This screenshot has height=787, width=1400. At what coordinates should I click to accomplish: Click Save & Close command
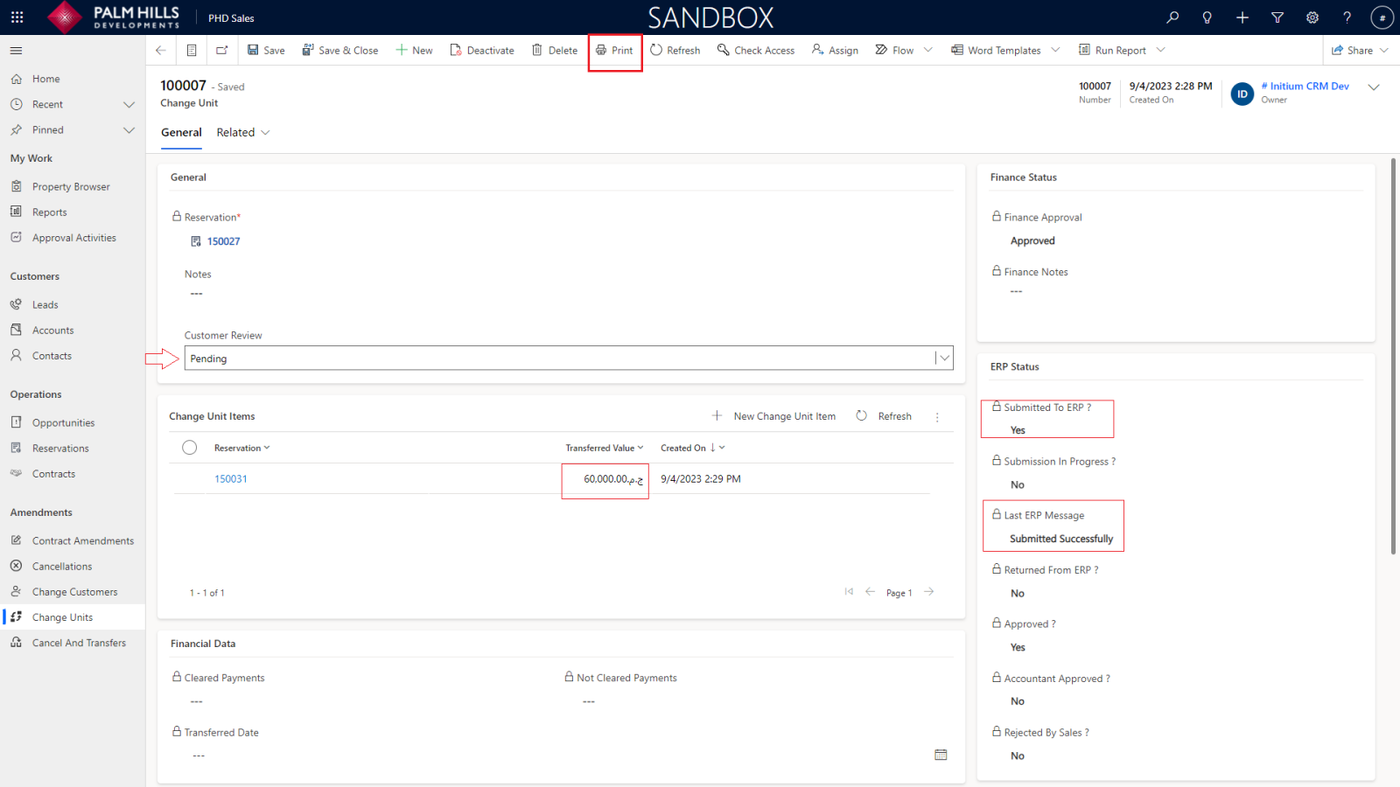coord(340,50)
